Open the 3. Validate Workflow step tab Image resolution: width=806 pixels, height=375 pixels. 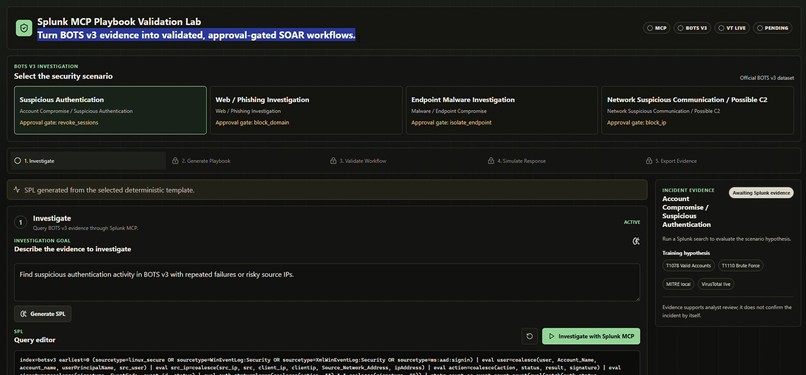coord(404,161)
